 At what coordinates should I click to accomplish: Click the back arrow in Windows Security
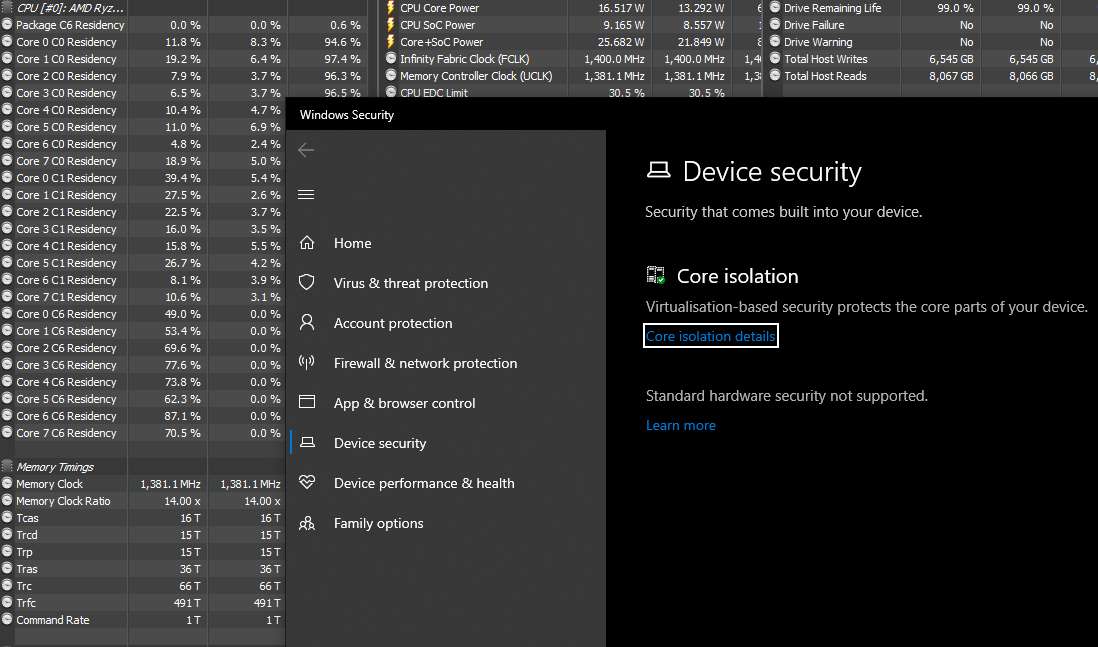tap(306, 150)
